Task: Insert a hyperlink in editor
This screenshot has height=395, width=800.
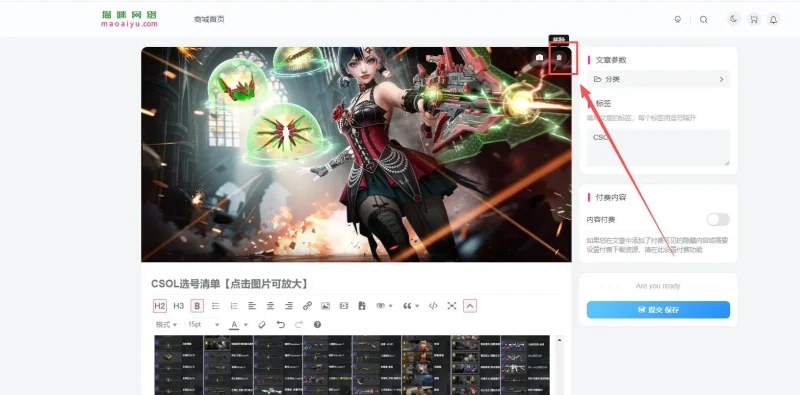Action: click(x=307, y=306)
